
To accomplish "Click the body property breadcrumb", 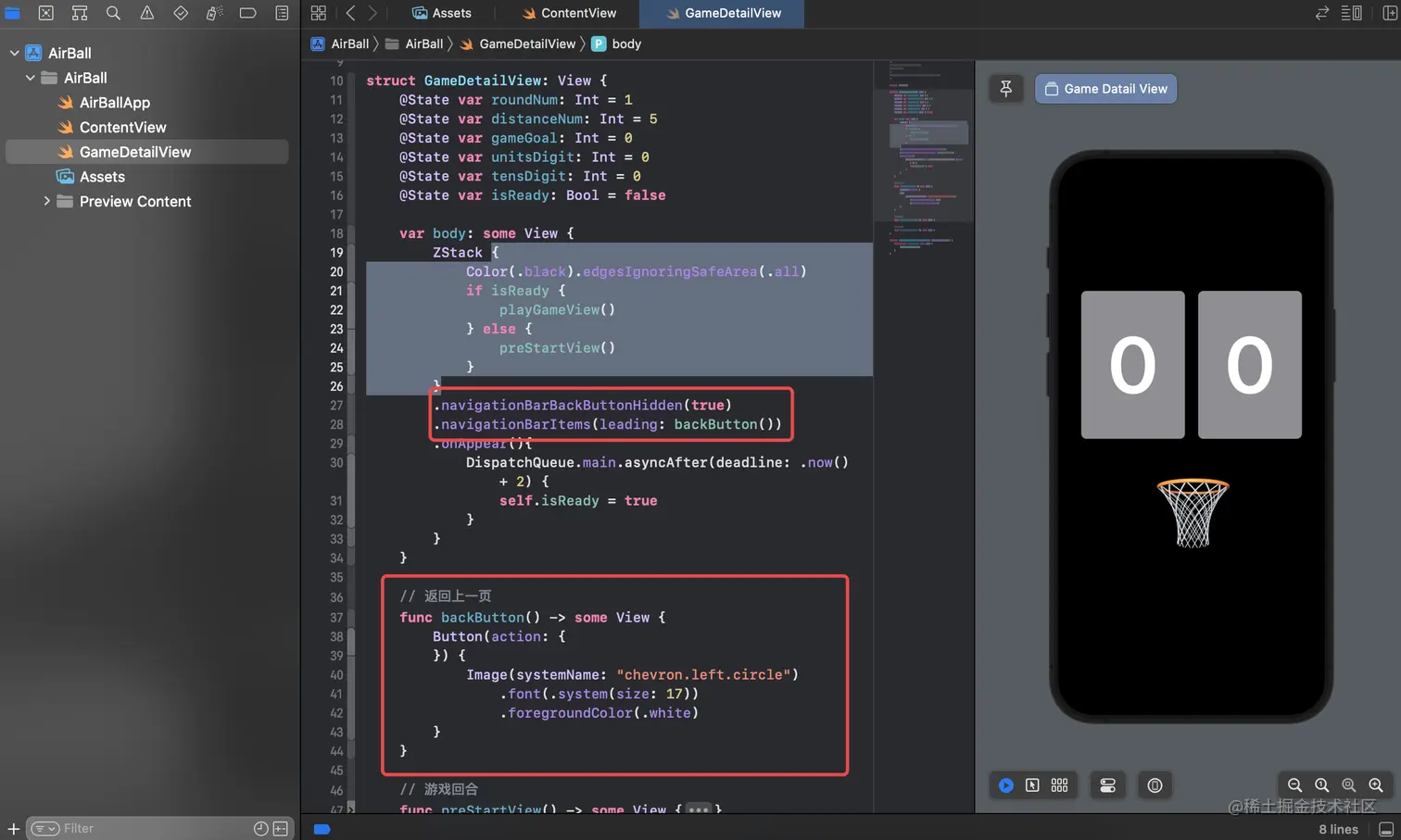I will pos(616,44).
